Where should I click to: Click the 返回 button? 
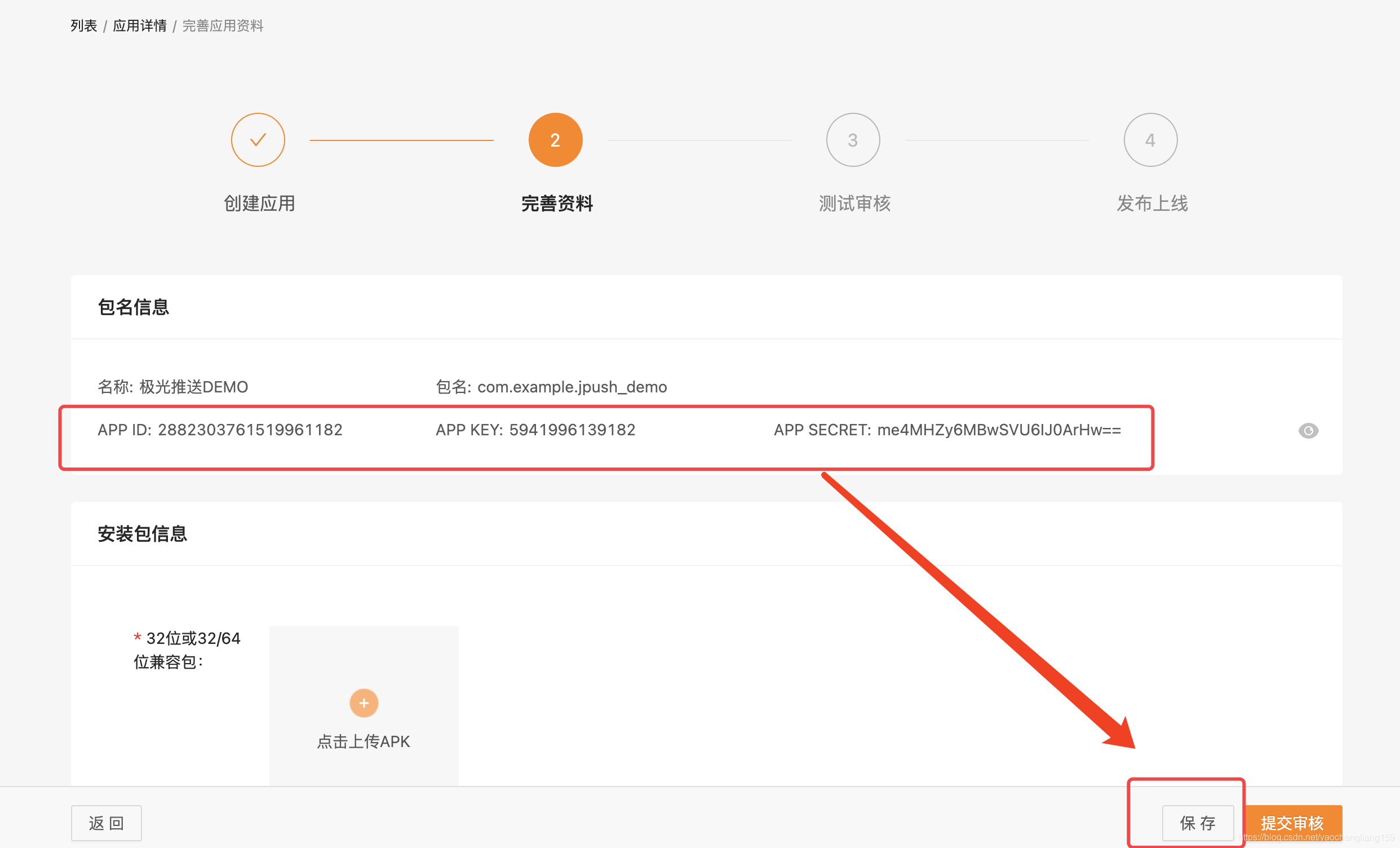(x=107, y=823)
